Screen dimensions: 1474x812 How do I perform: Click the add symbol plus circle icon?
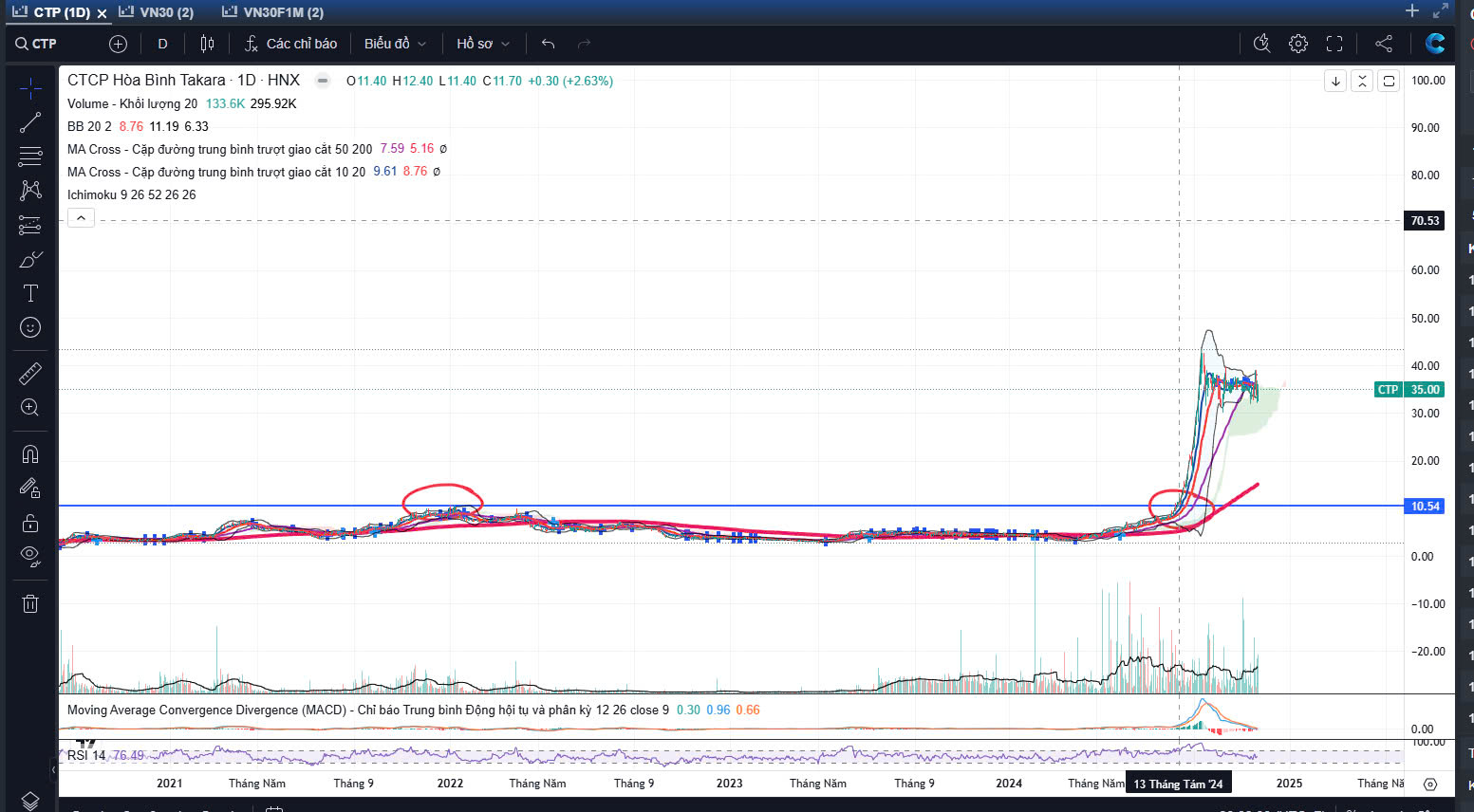[118, 44]
